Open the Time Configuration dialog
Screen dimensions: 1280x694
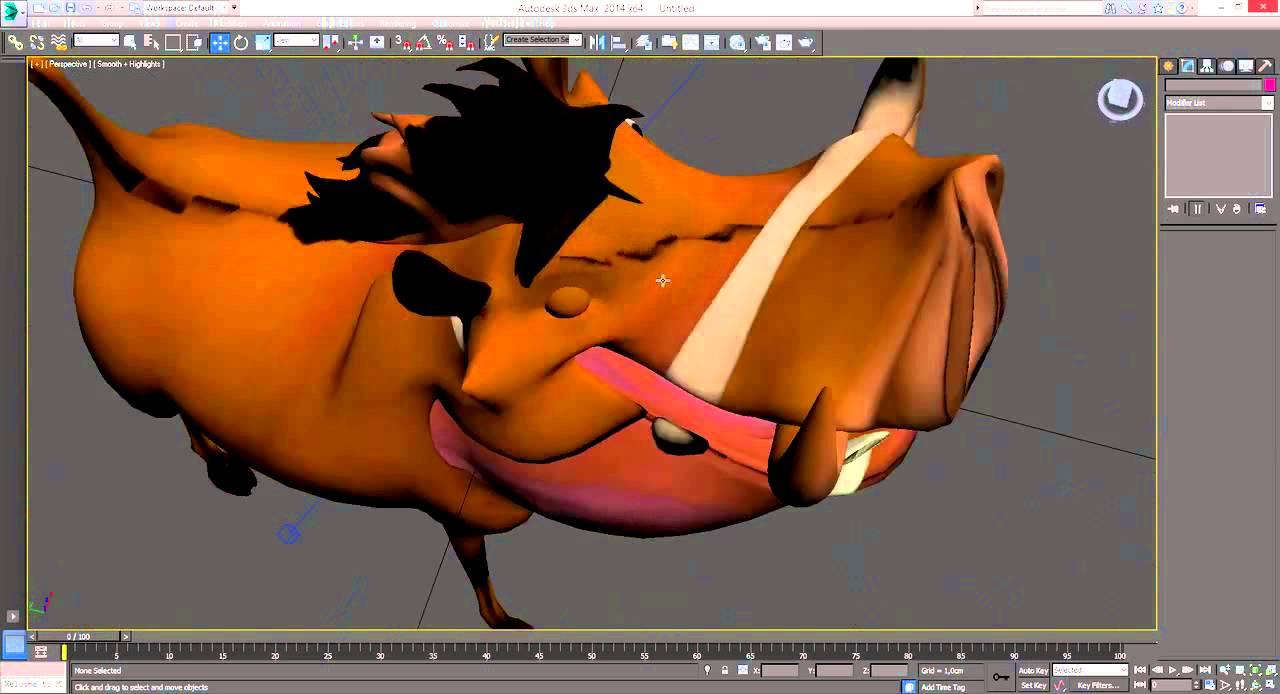click(1210, 685)
